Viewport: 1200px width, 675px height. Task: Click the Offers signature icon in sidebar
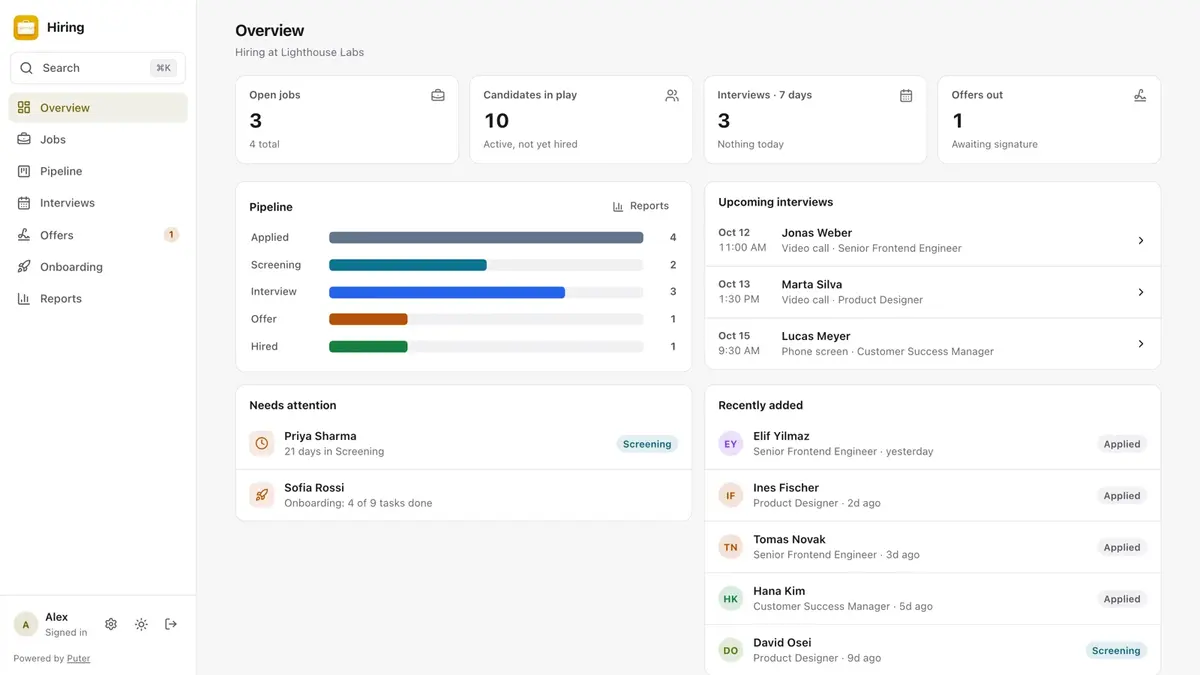24,235
